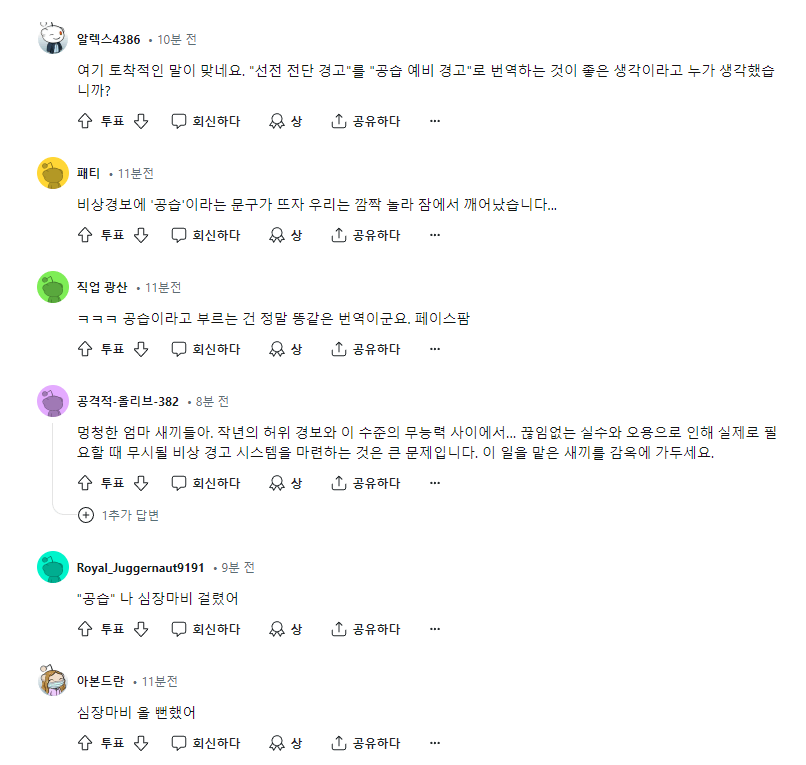Open more options for 알렉스4386's comment
Viewport: 806px width, 765px height.
pos(435,121)
